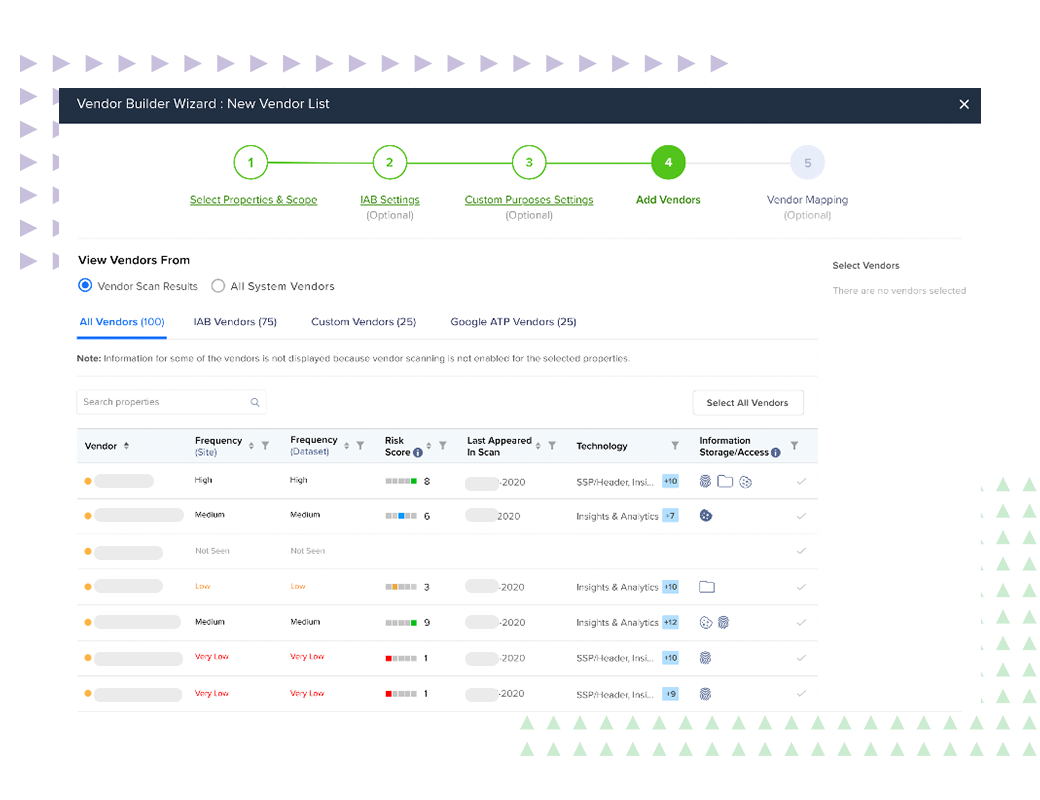Sort by Risk Score column
Viewport: 1040px width, 800px height.
[x=428, y=446]
